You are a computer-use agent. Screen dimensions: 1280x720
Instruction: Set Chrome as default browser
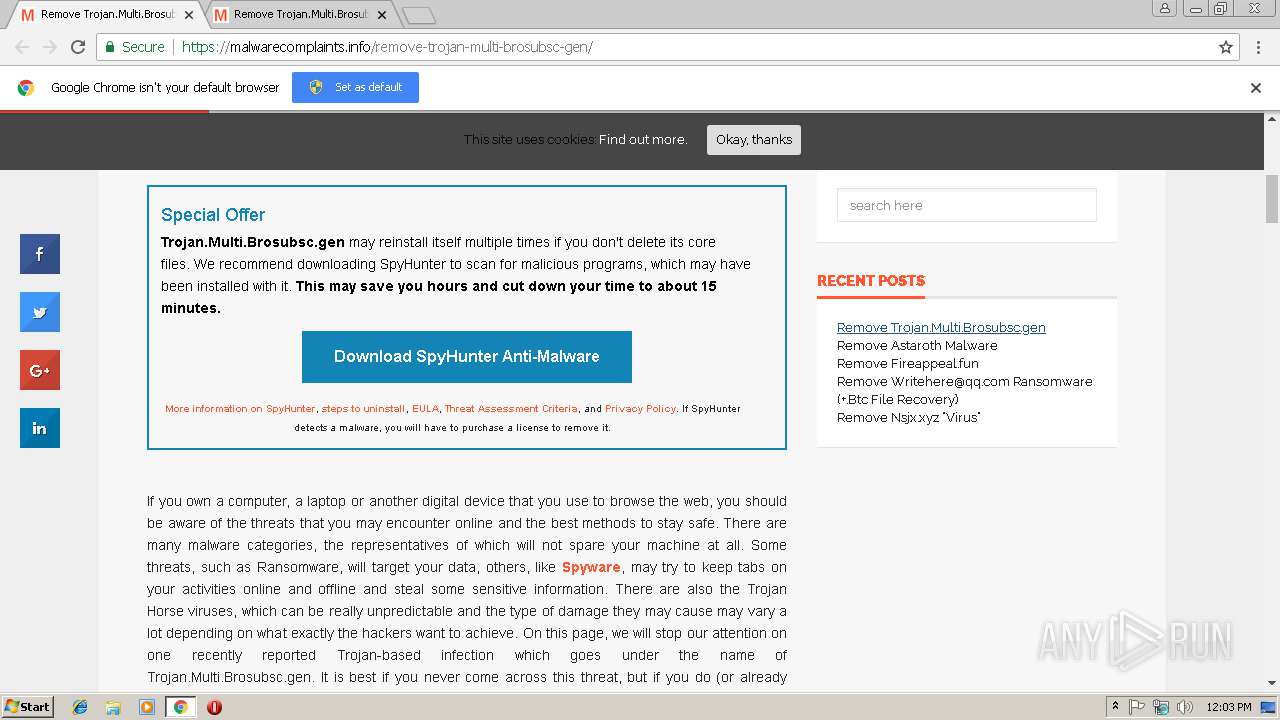(355, 87)
